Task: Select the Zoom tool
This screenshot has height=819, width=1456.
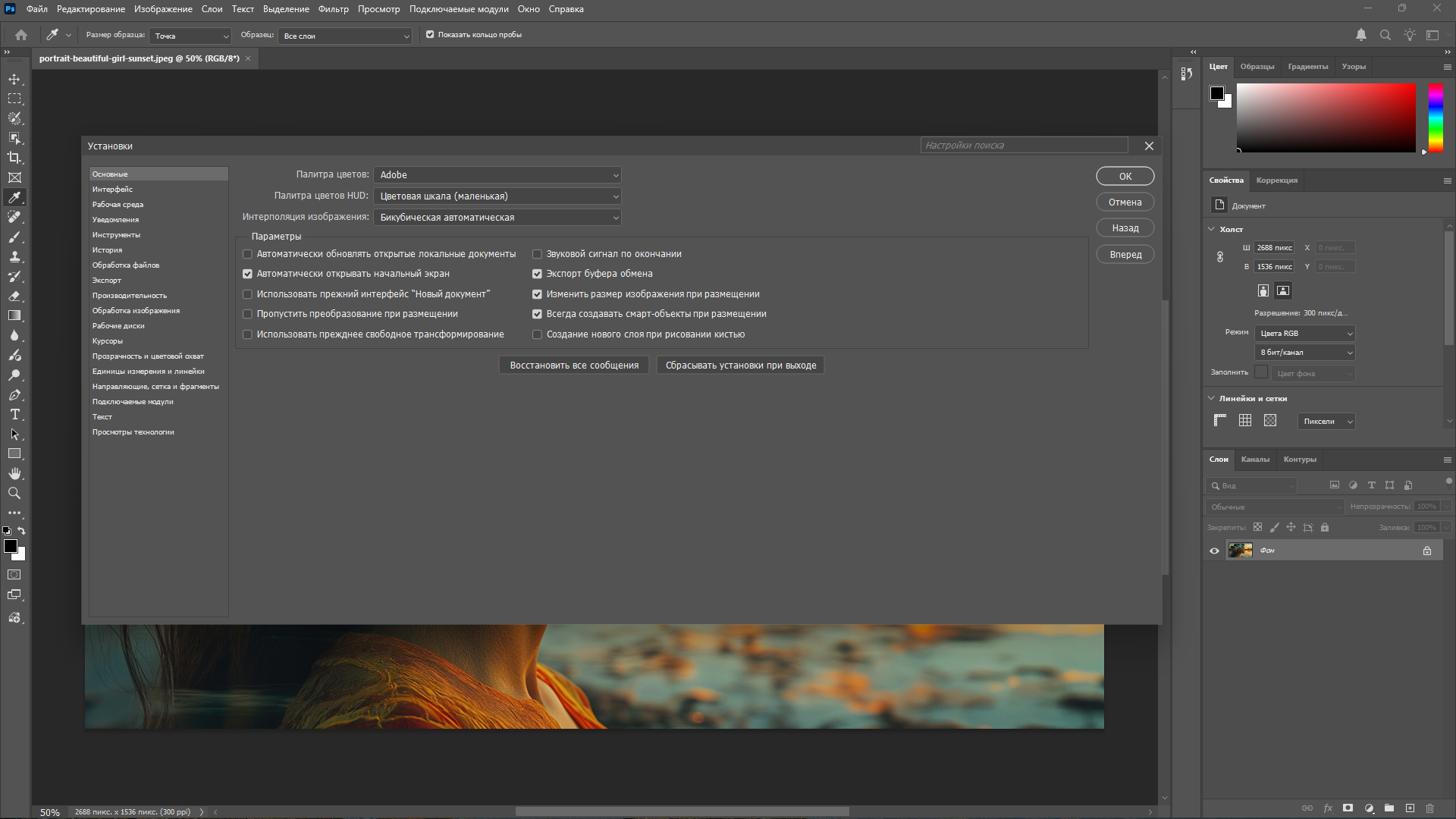Action: 14,493
